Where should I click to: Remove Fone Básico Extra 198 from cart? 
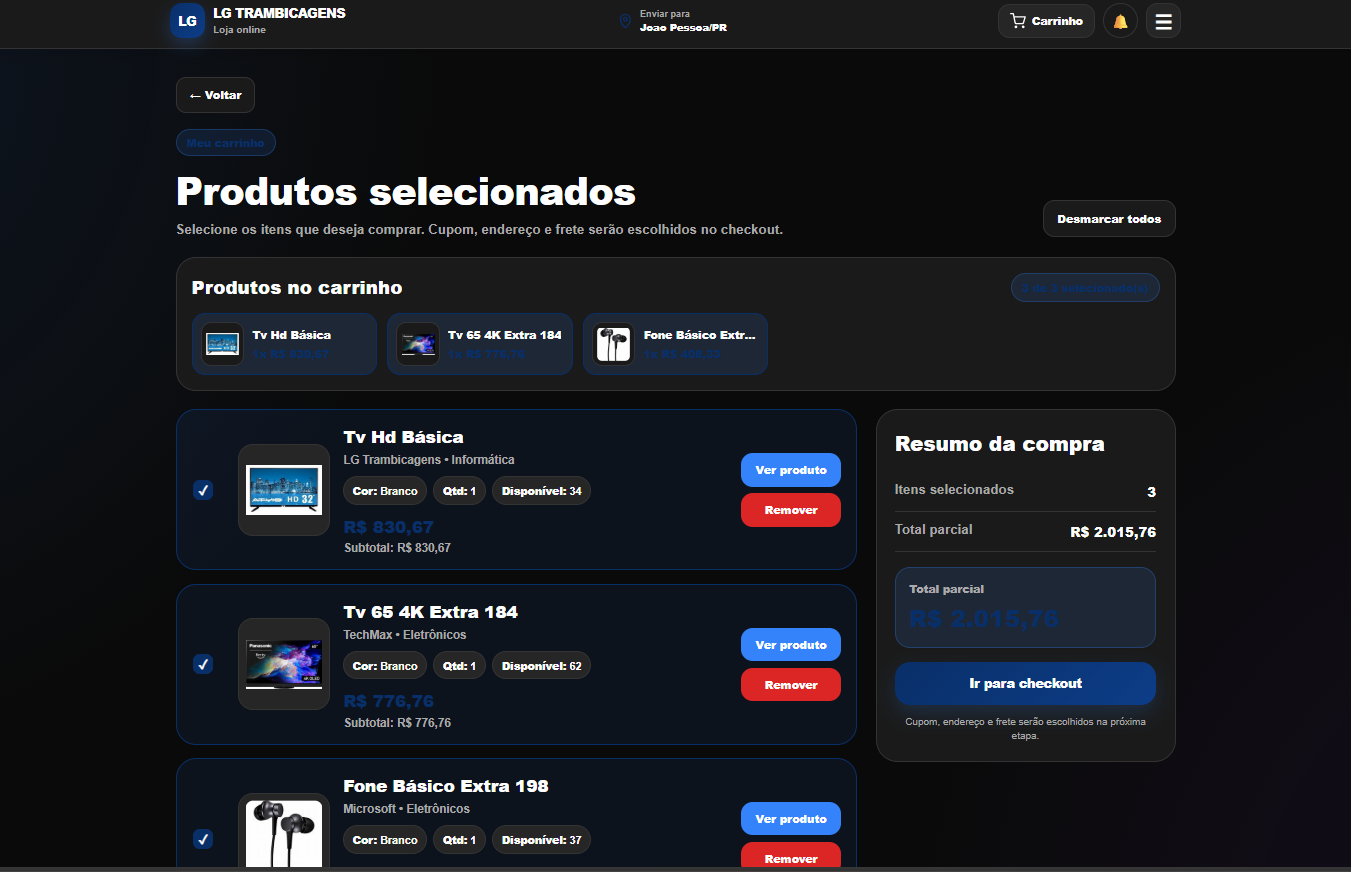click(x=791, y=857)
